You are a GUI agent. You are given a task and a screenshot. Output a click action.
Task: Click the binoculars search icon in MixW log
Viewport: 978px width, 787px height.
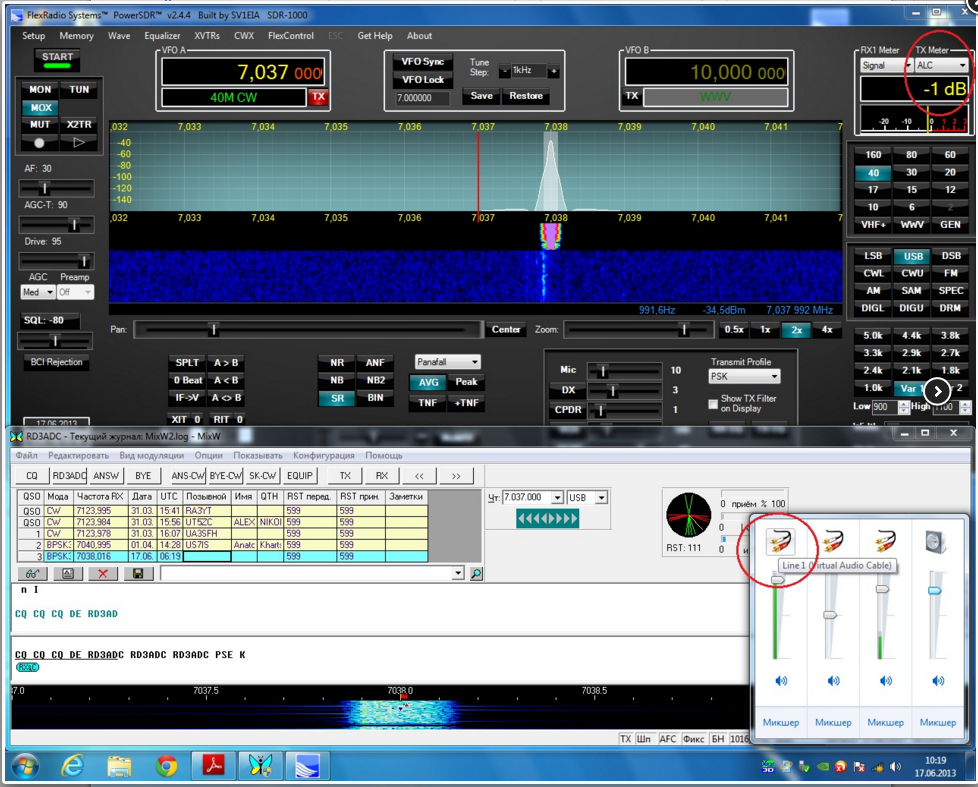(33, 574)
